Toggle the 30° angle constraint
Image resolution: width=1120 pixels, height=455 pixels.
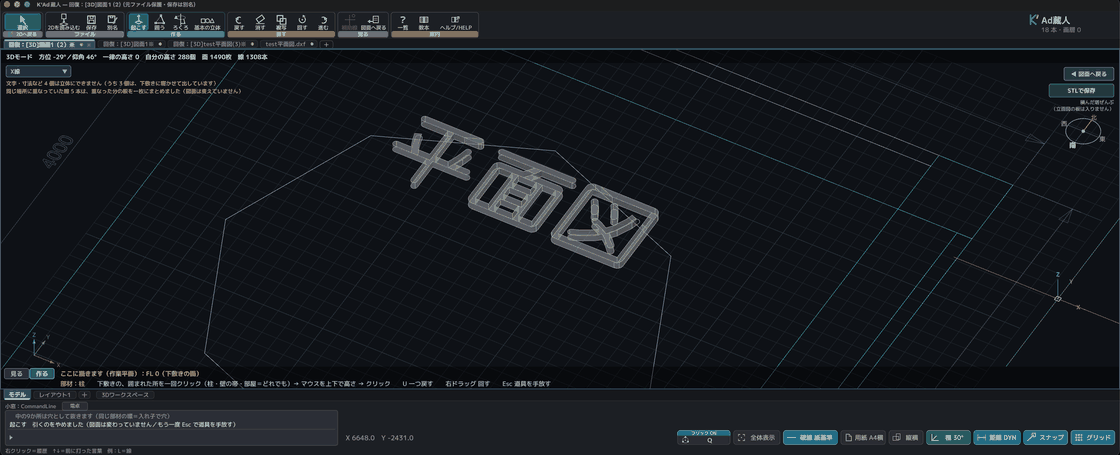[948, 437]
